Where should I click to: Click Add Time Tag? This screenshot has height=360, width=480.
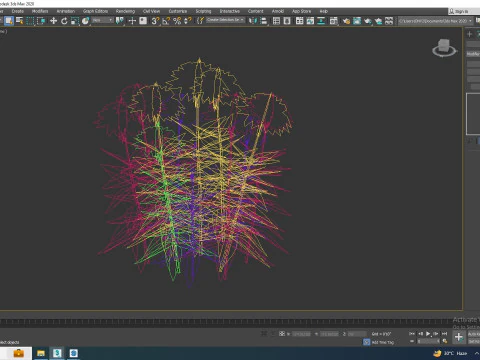coord(383,342)
